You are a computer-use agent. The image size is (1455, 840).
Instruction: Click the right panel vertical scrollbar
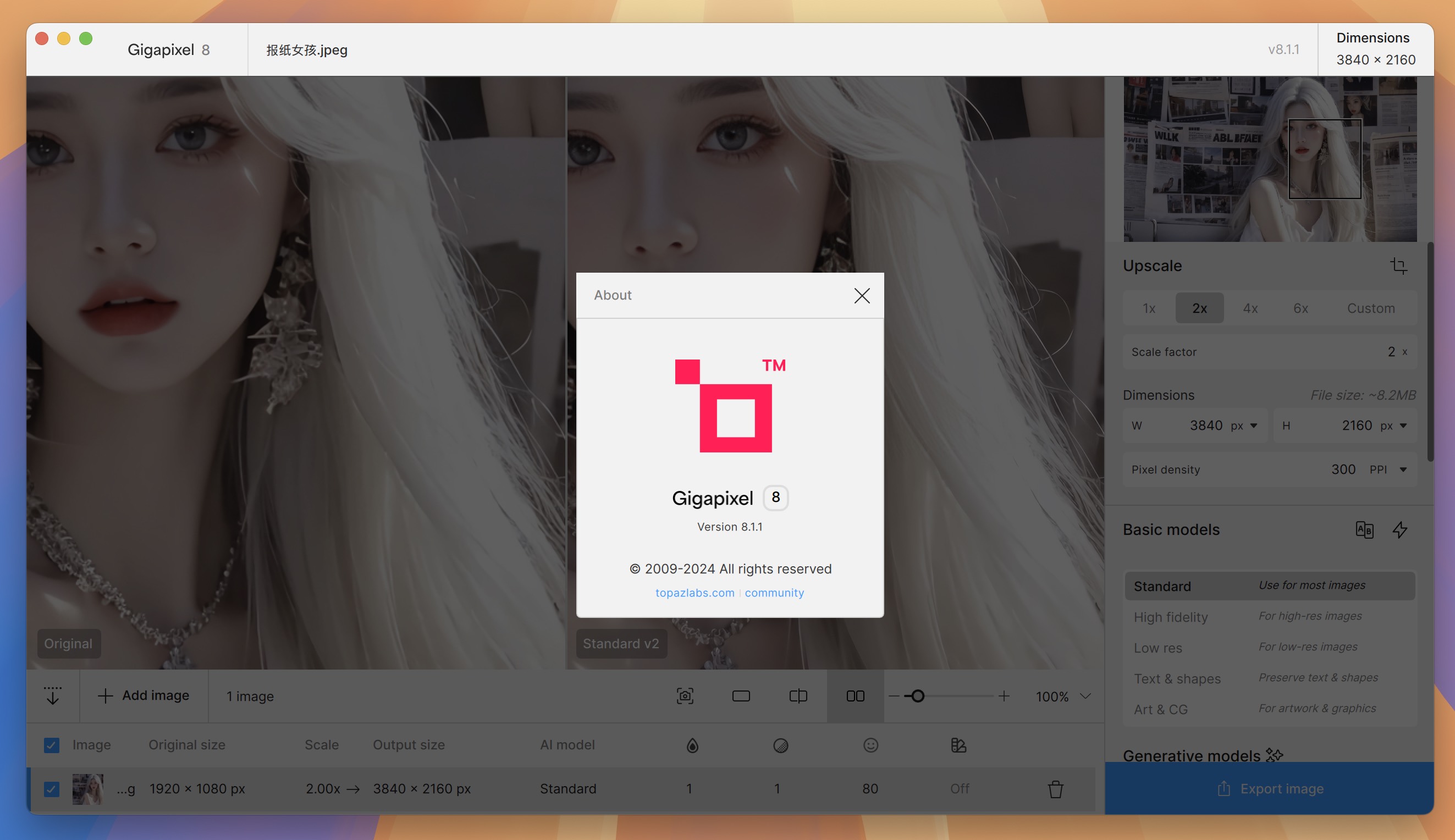pos(1430,352)
